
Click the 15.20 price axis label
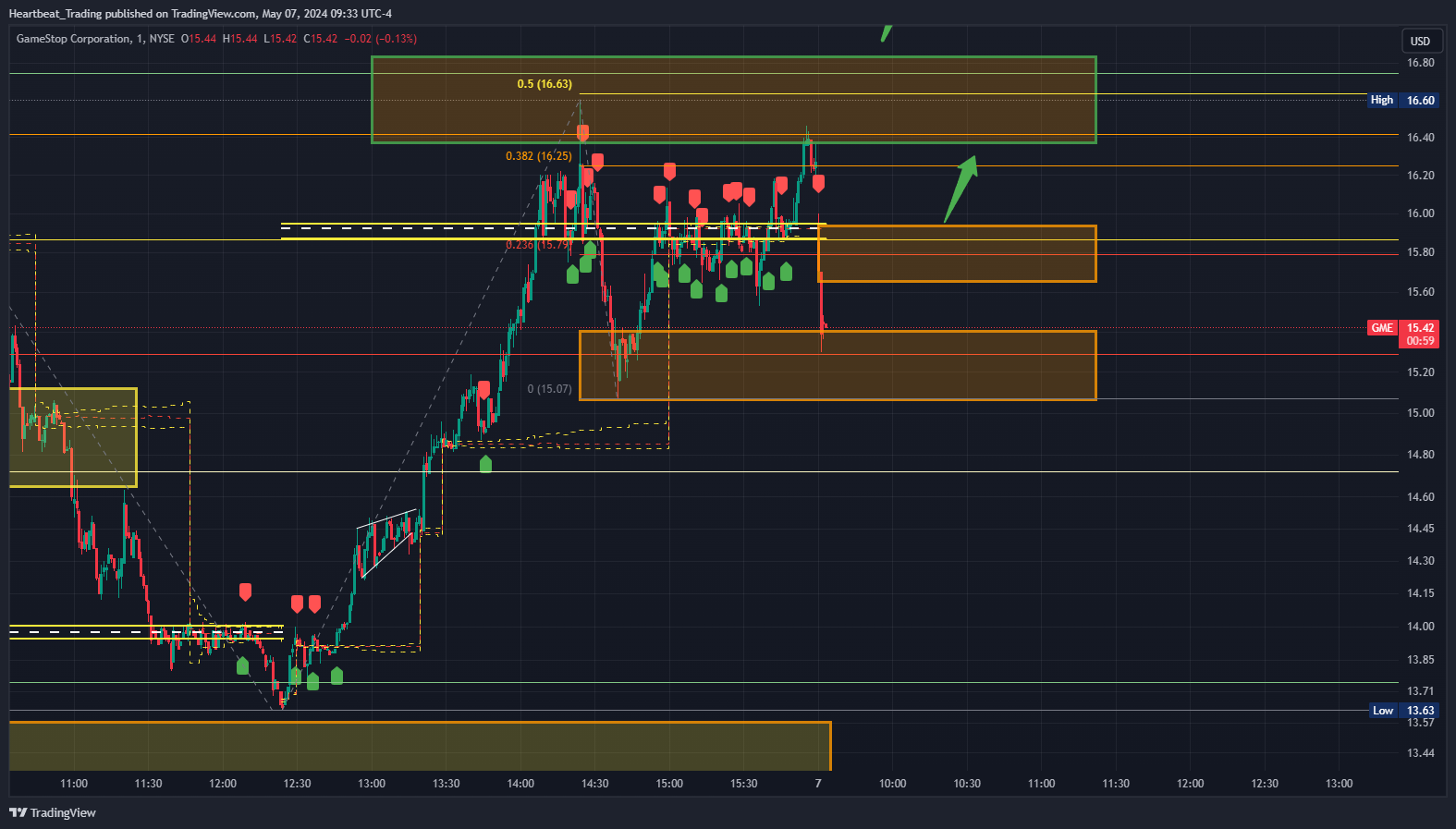tap(1421, 372)
